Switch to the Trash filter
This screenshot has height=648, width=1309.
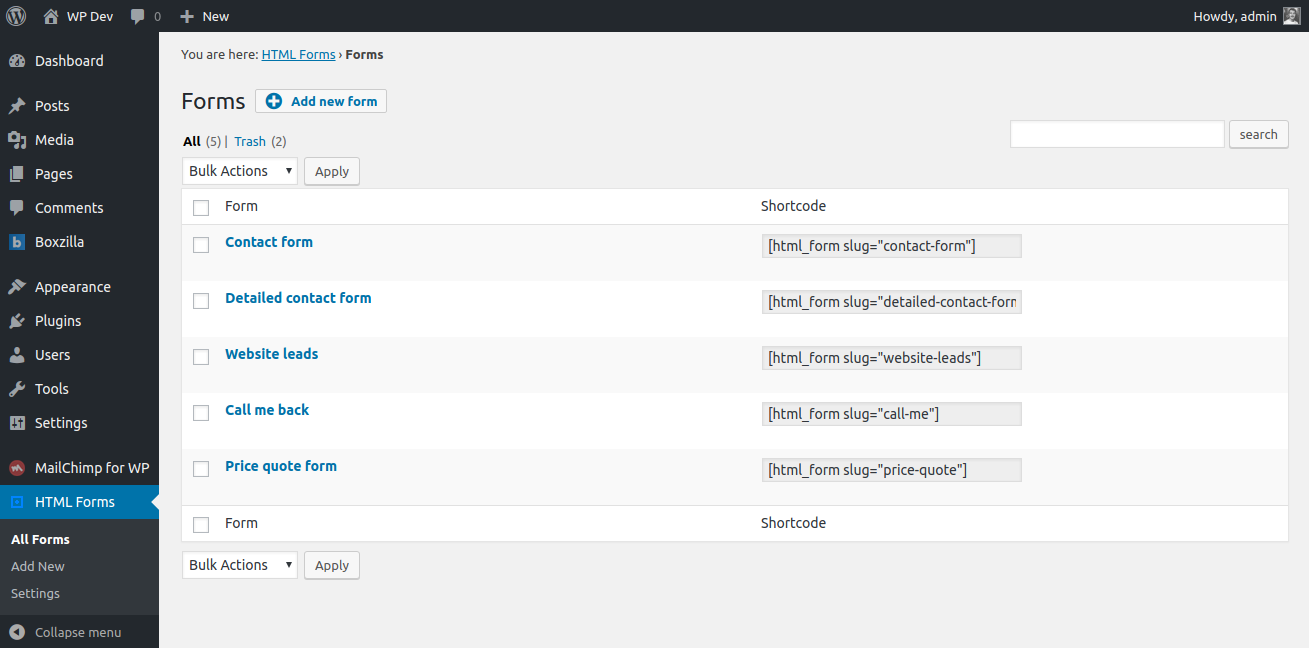[x=250, y=142]
